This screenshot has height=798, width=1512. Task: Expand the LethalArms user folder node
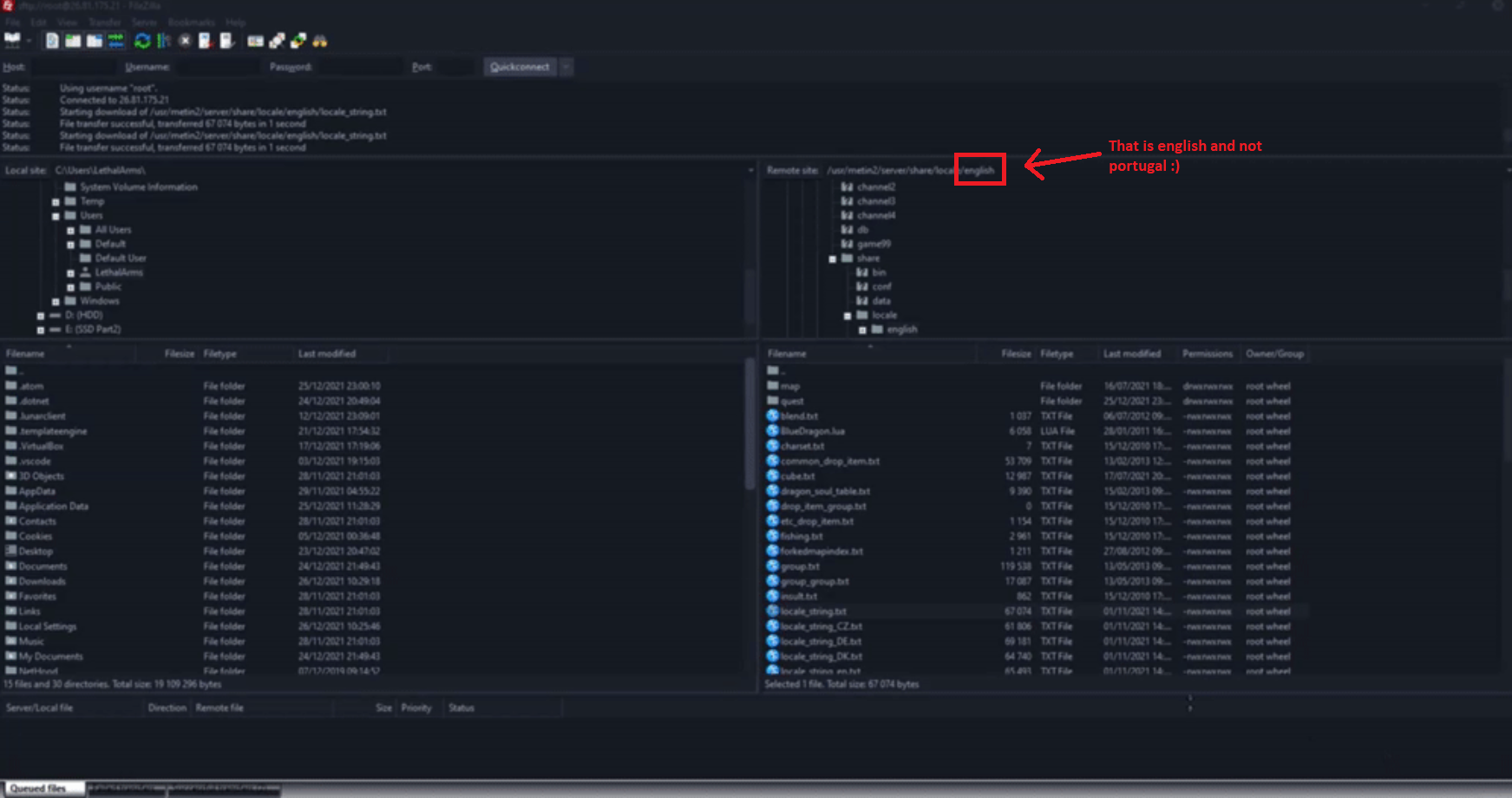[70, 273]
